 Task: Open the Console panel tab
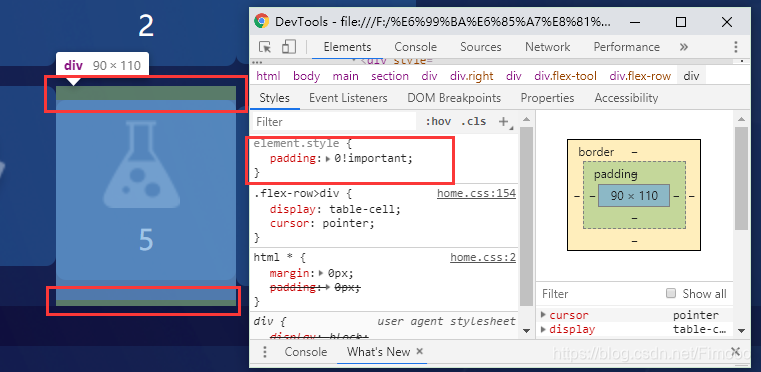point(415,47)
